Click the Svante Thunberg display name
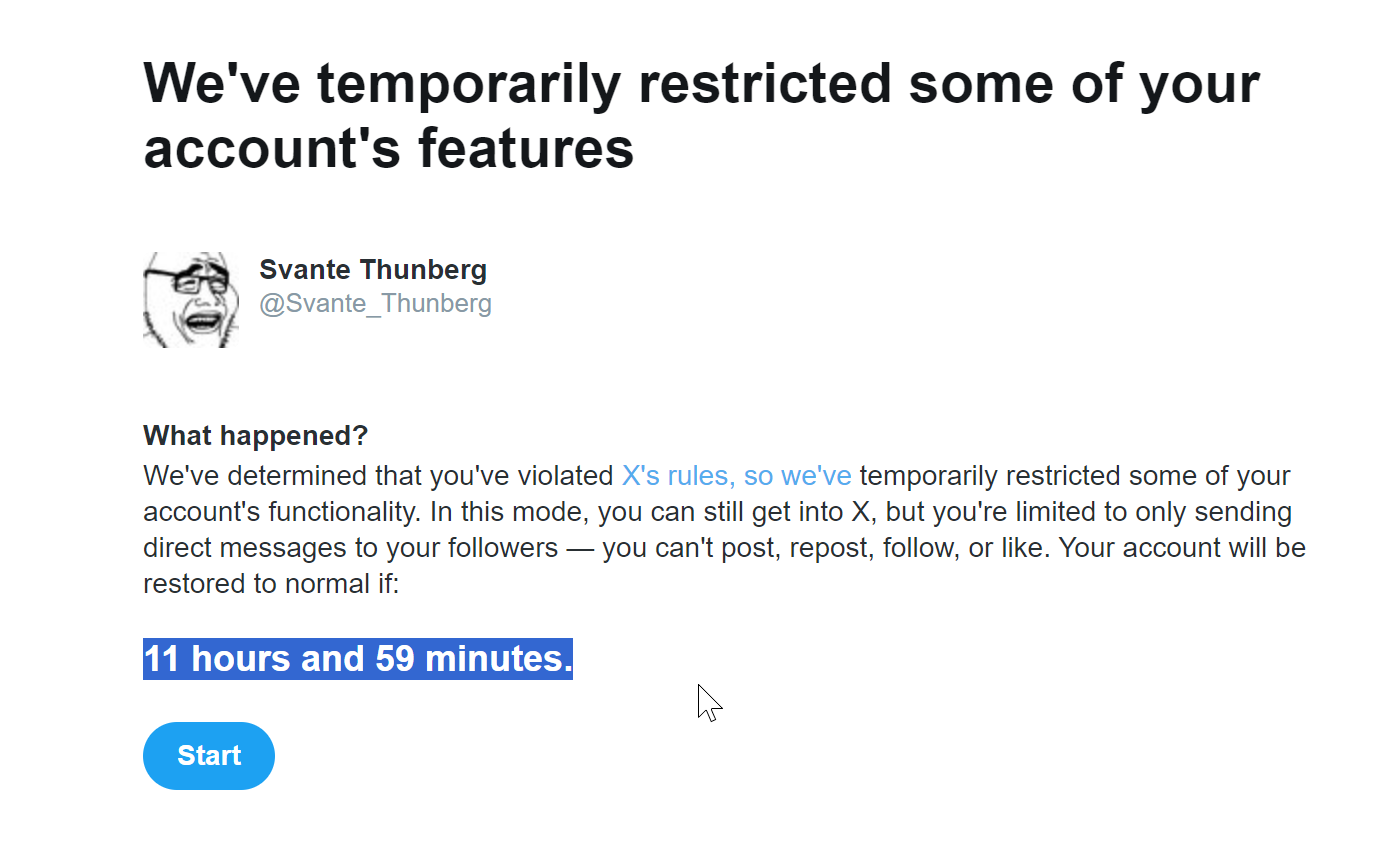This screenshot has width=1374, height=845. click(373, 269)
